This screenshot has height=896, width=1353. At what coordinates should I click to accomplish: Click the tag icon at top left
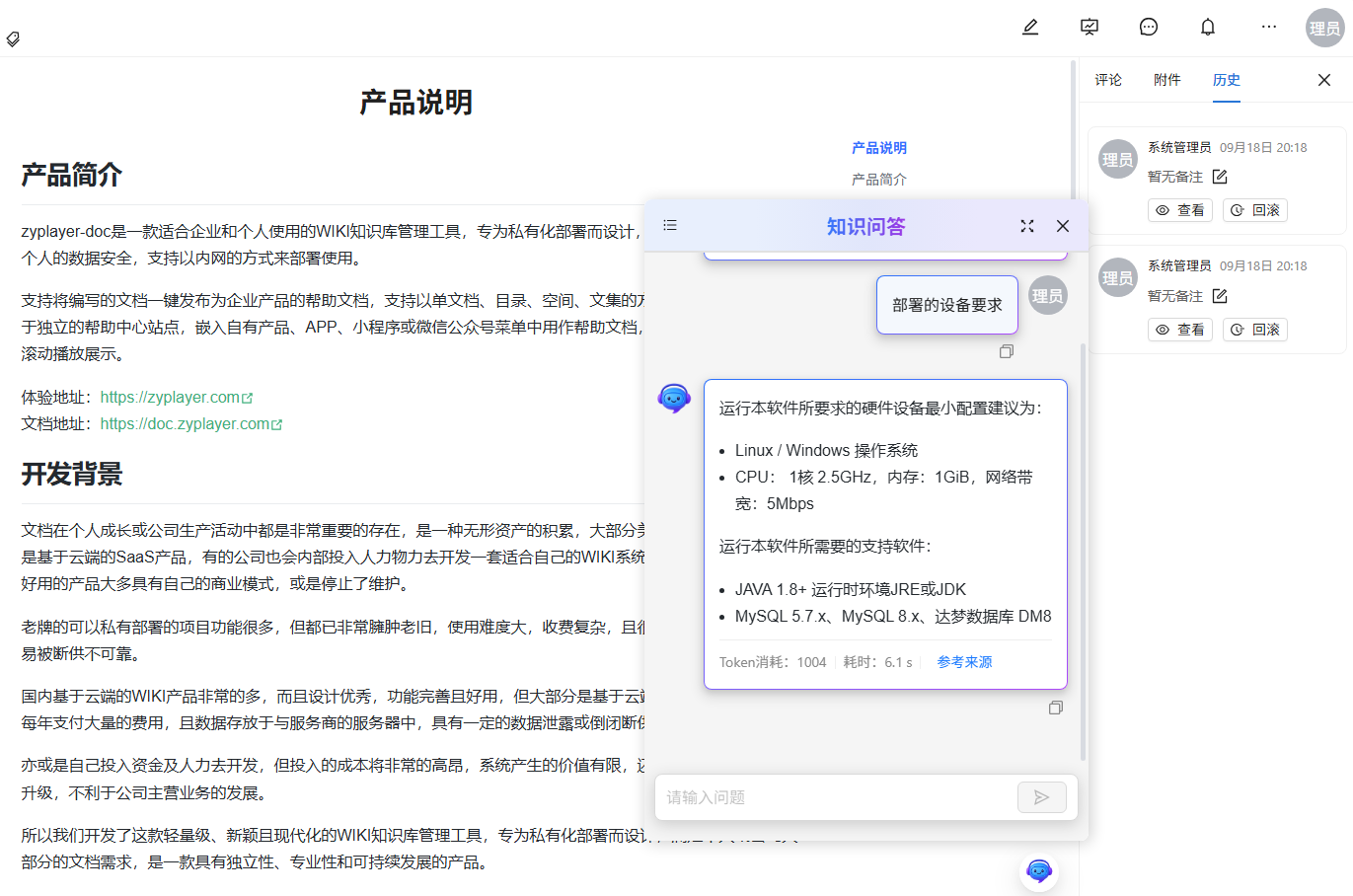[x=13, y=39]
